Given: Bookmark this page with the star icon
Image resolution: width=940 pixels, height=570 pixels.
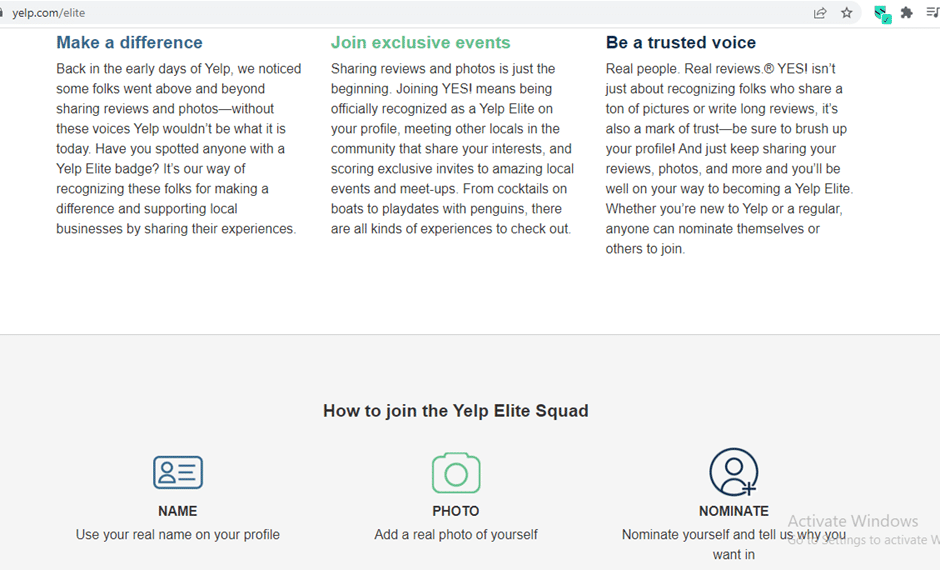Looking at the screenshot, I should pyautogui.click(x=846, y=13).
